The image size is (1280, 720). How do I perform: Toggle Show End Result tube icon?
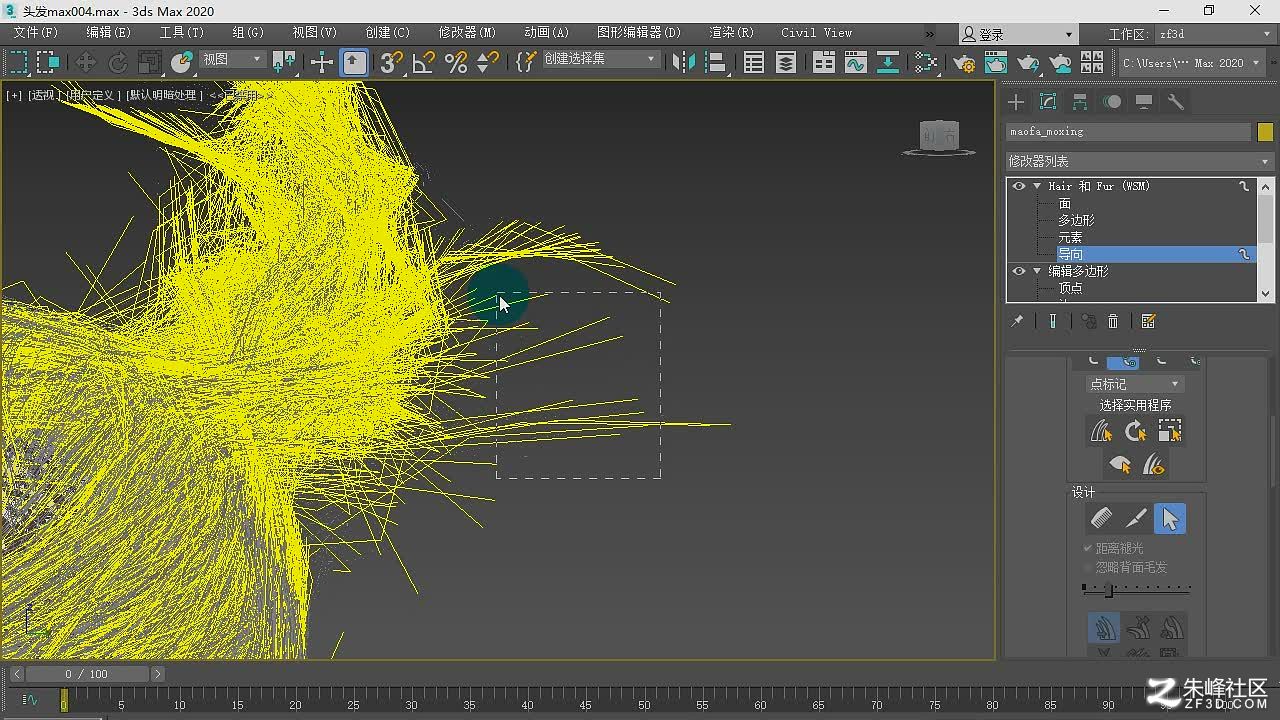pos(1053,321)
